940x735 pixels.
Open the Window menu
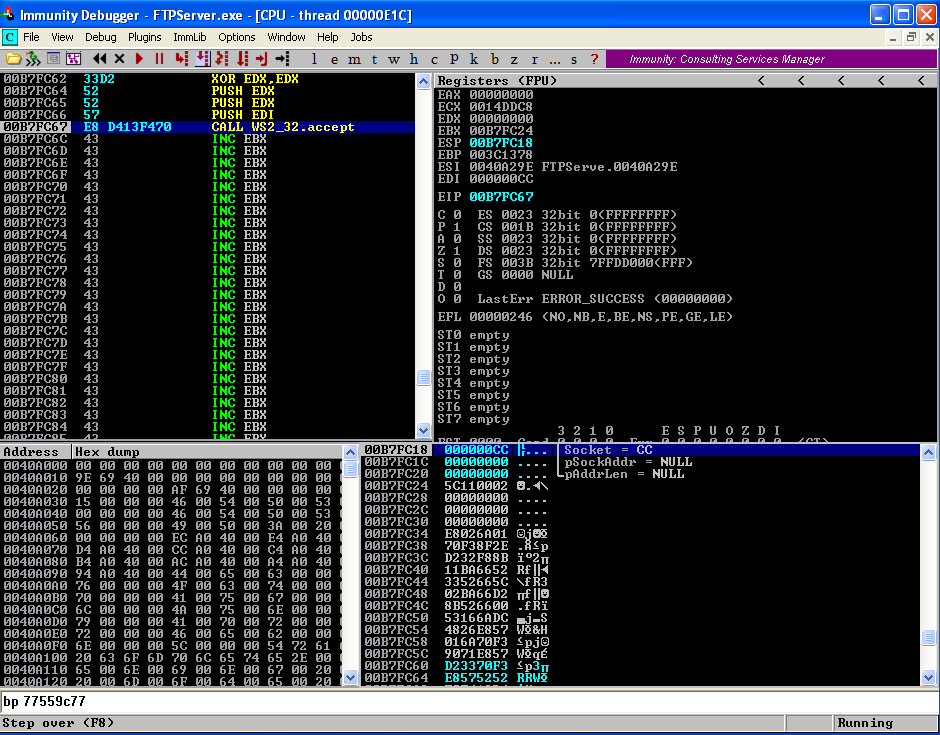(286, 37)
